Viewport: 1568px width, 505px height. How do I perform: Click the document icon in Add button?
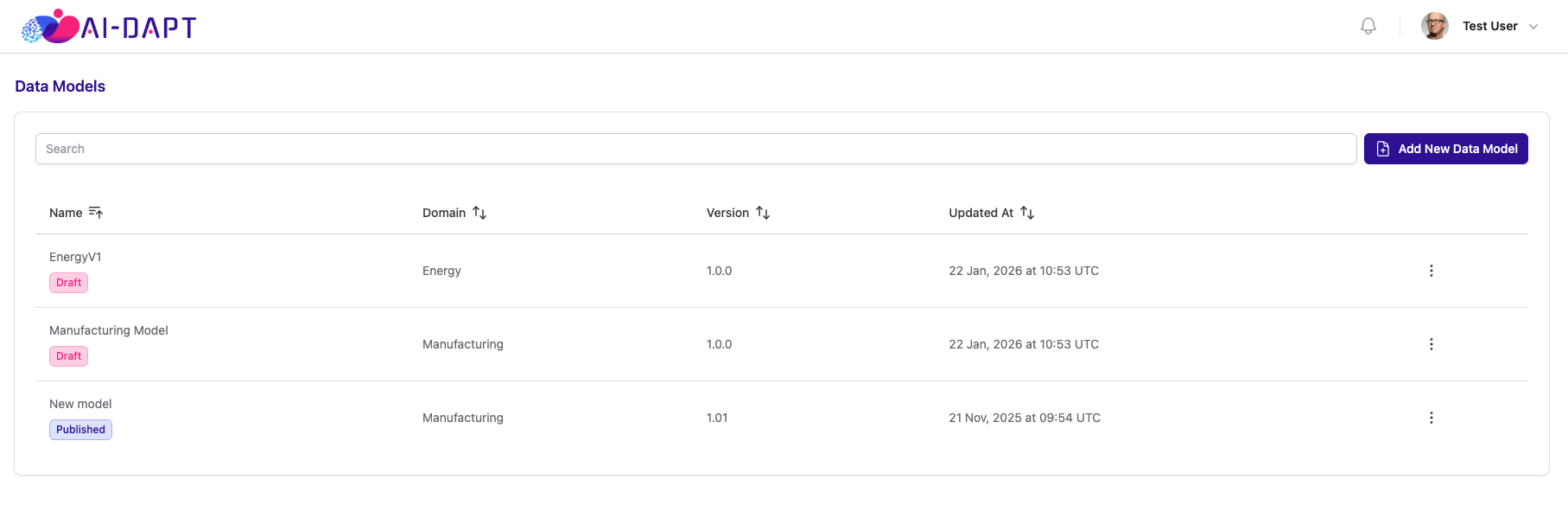click(x=1383, y=149)
